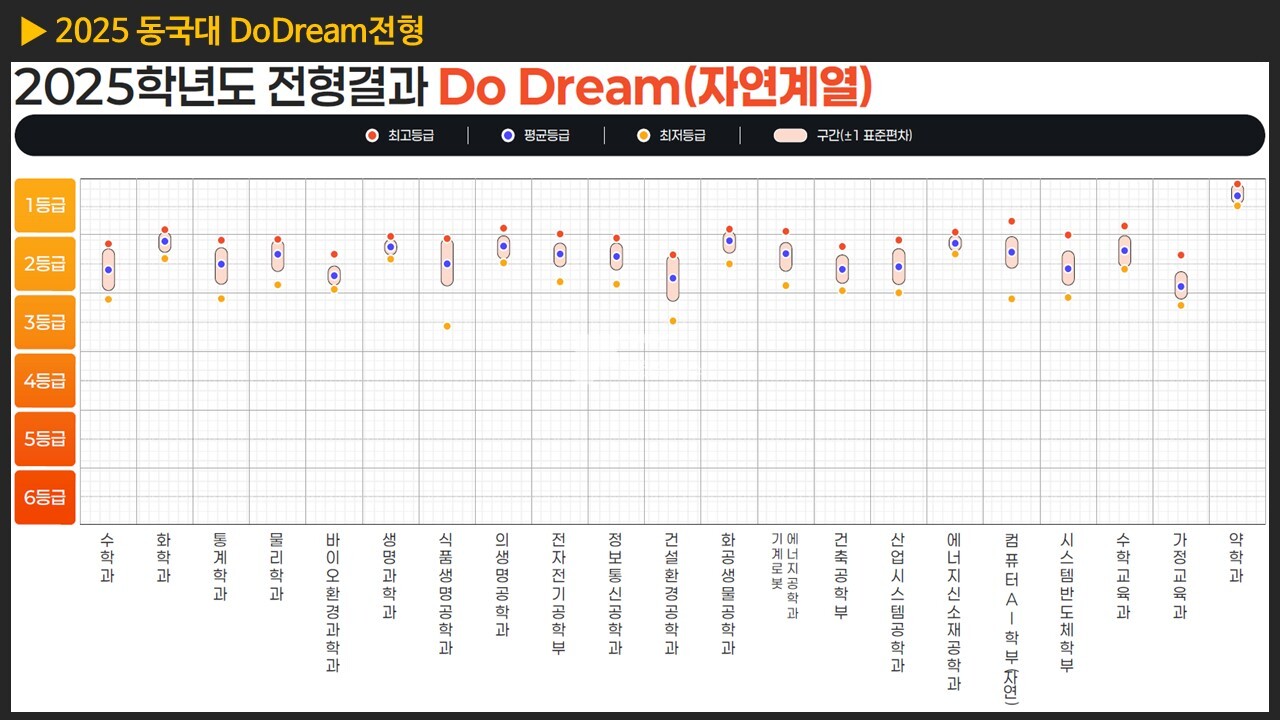Click the 수학교육과 axis label

tap(1124, 575)
